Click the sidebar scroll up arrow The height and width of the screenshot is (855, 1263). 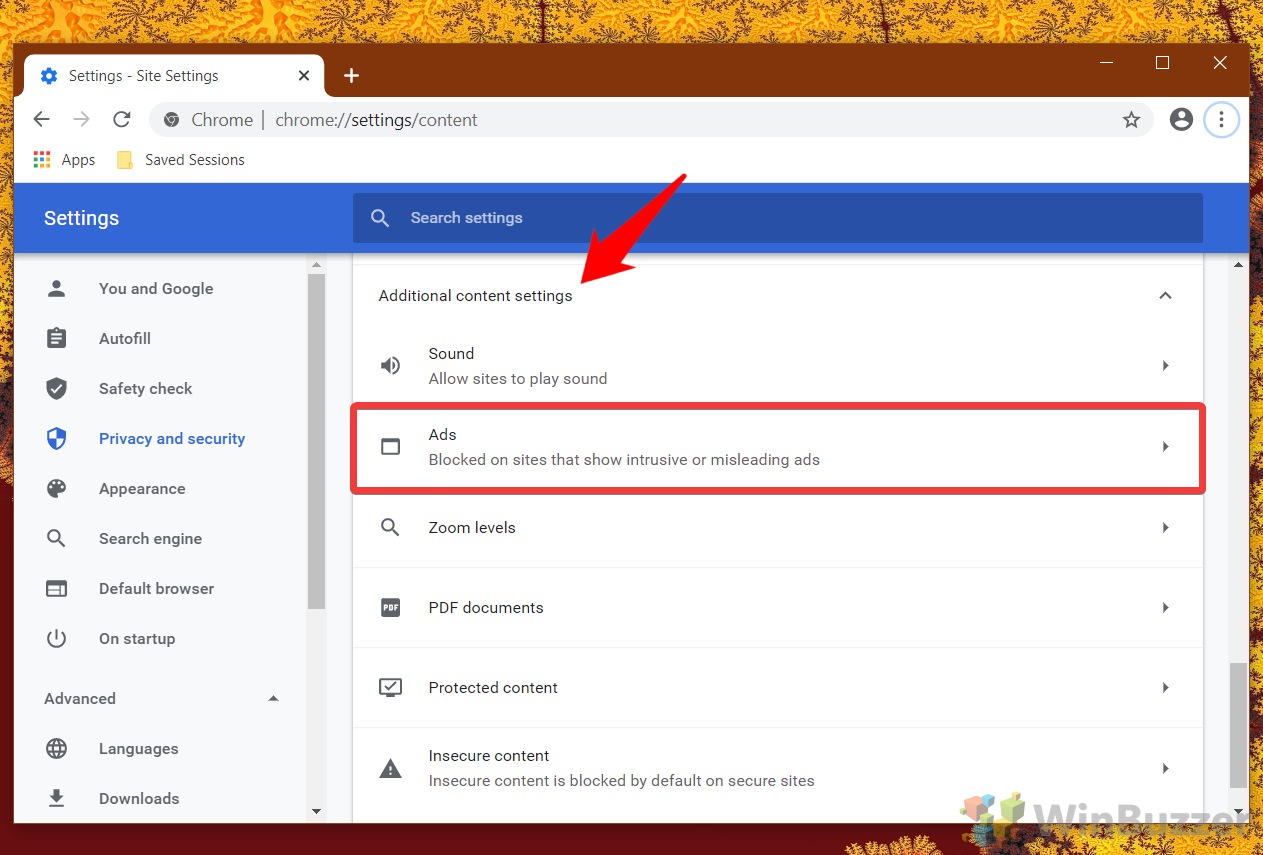click(317, 265)
